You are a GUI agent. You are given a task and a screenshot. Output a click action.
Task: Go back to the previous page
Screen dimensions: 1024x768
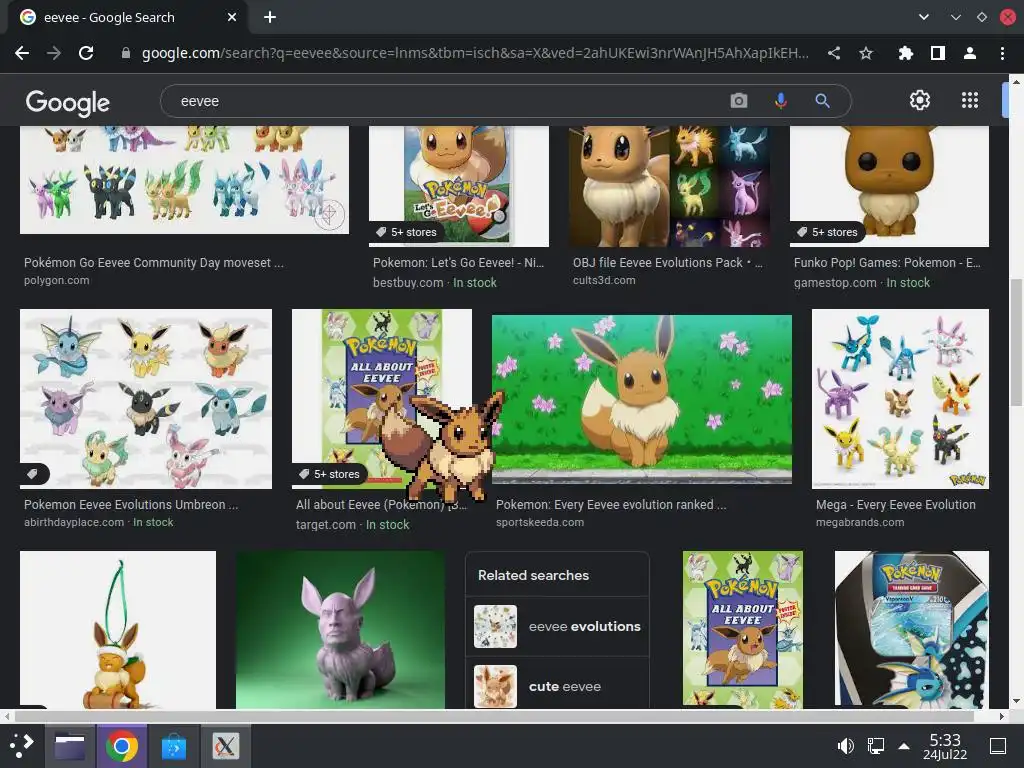22,53
